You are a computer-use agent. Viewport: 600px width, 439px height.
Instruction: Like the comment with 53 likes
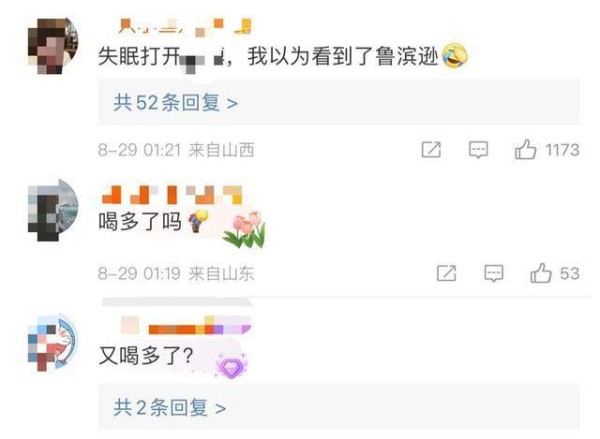click(540, 273)
